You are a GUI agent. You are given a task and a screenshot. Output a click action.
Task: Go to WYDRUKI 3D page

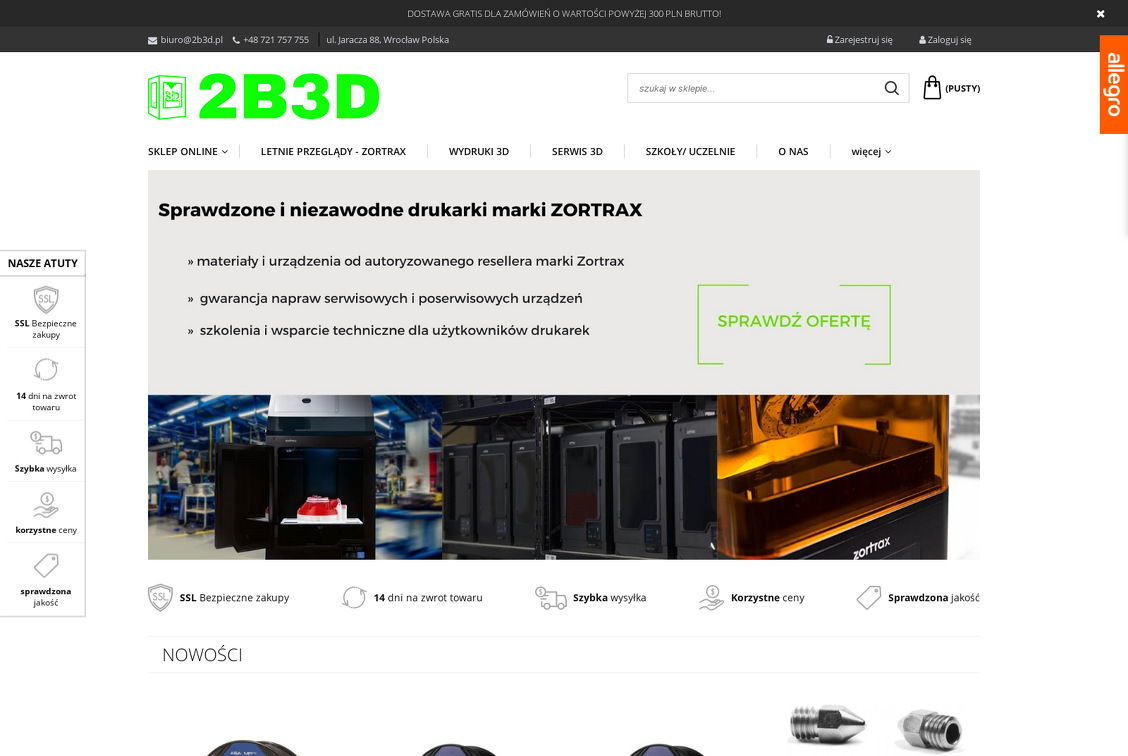tap(478, 151)
